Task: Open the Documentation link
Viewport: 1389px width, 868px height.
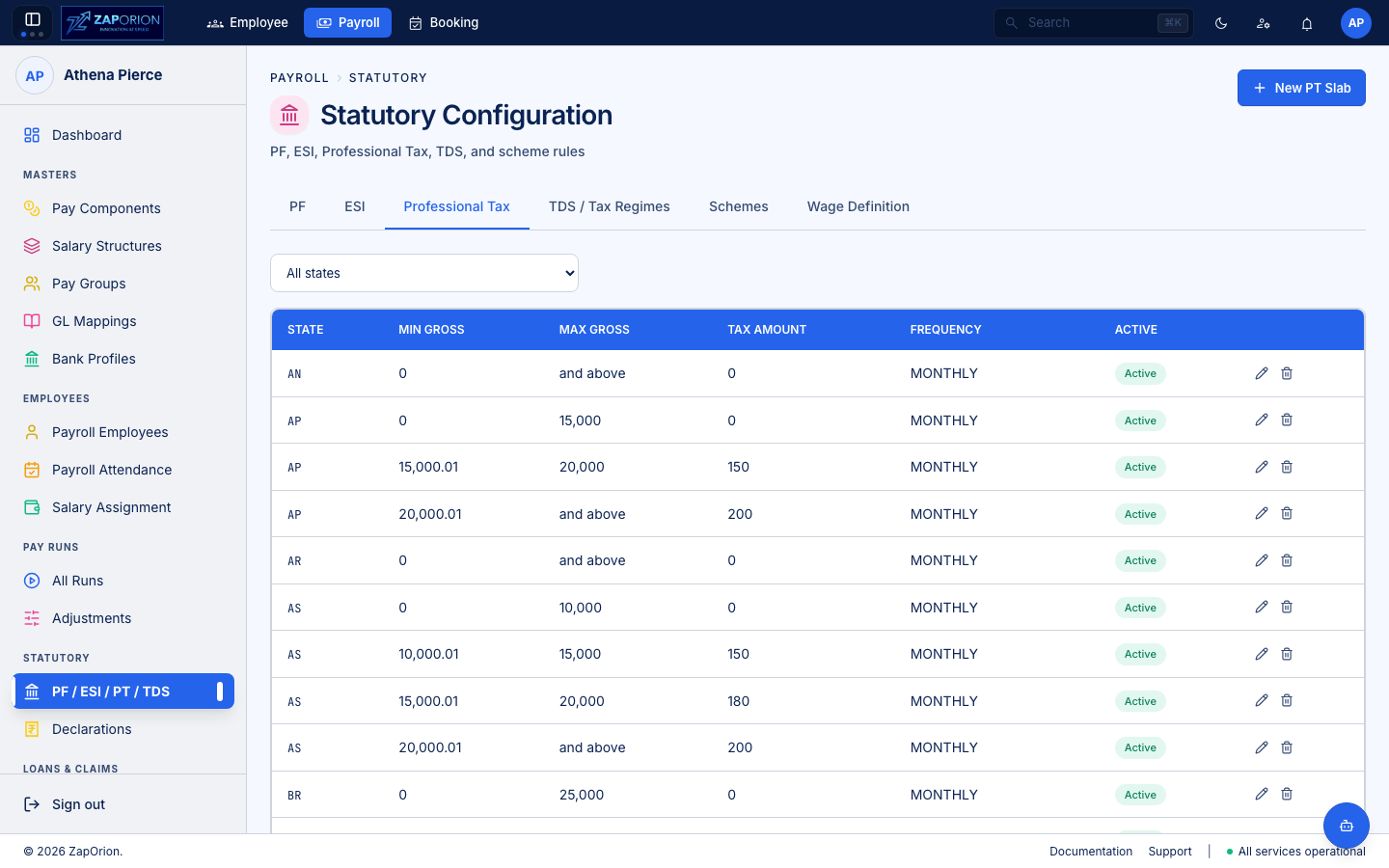Action: (1091, 852)
